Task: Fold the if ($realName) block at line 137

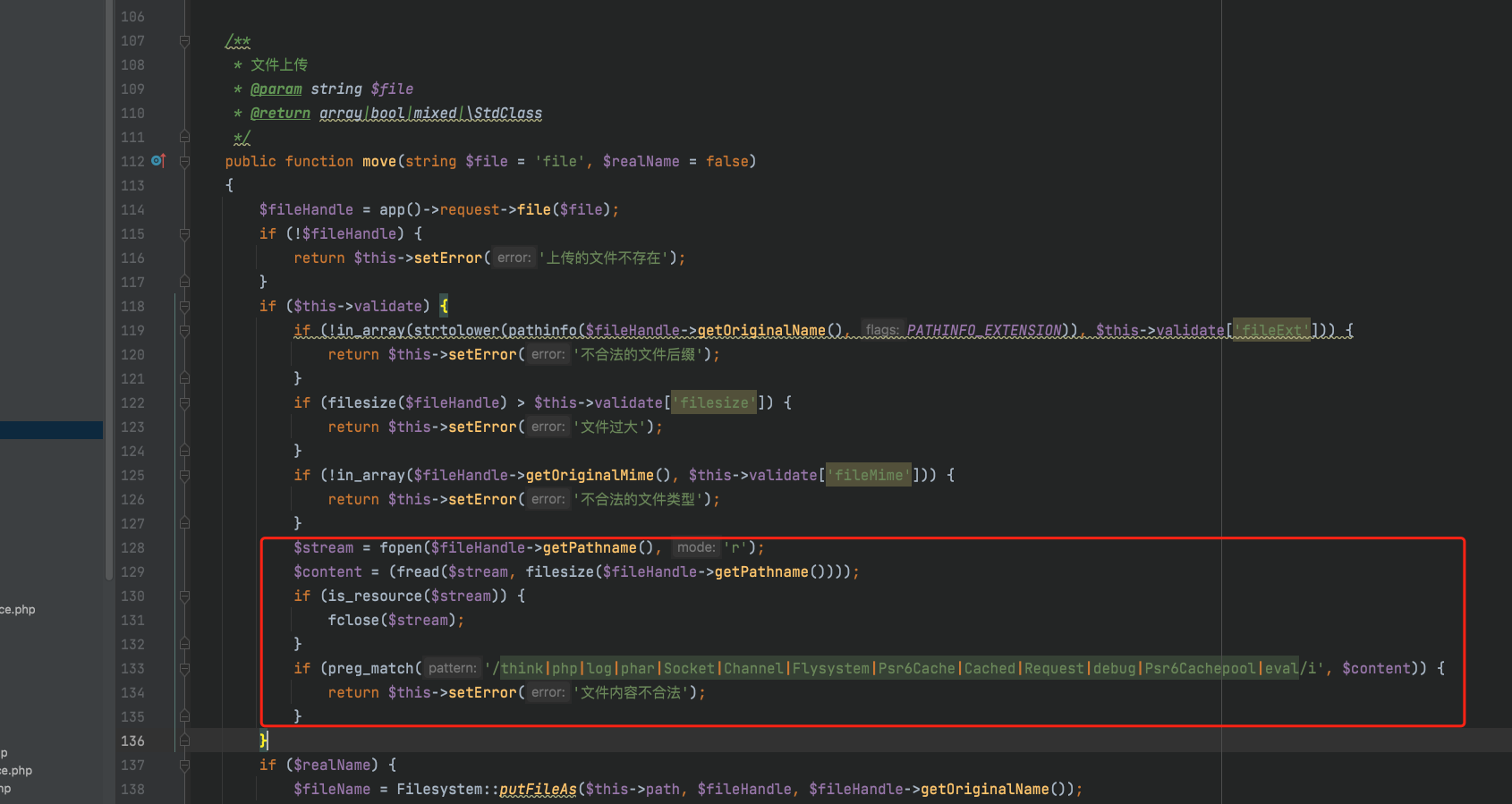Action: pos(184,766)
